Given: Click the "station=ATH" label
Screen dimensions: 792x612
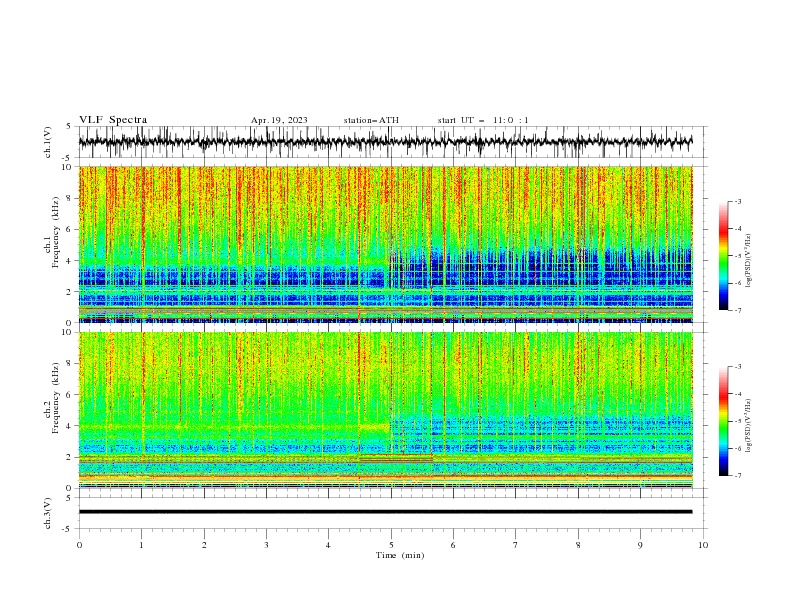Looking at the screenshot, I should click(x=371, y=120).
